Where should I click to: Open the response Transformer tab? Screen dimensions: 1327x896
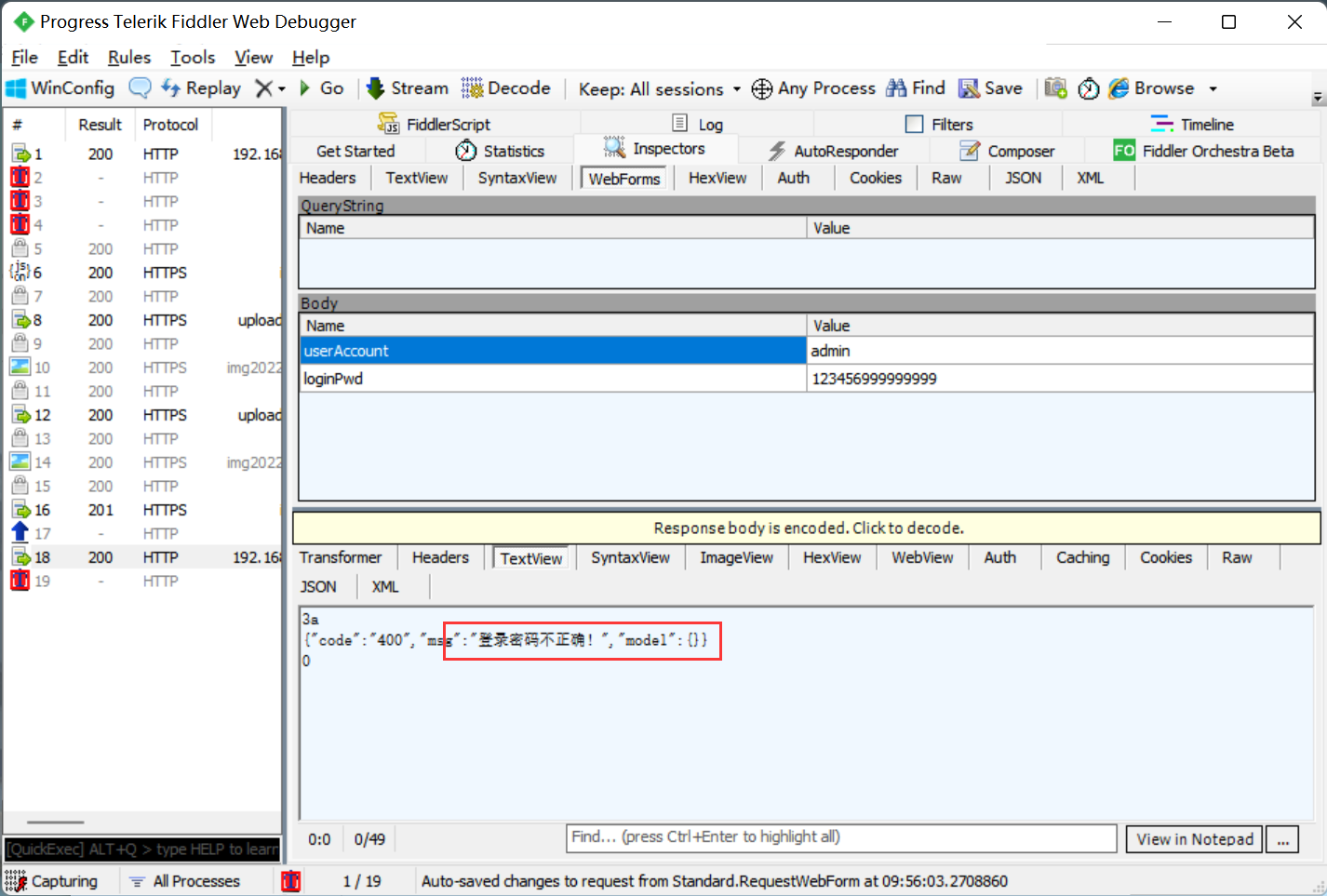point(341,557)
